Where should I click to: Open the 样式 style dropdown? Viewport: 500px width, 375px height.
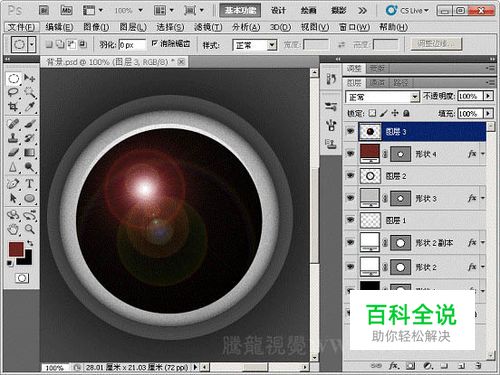255,45
